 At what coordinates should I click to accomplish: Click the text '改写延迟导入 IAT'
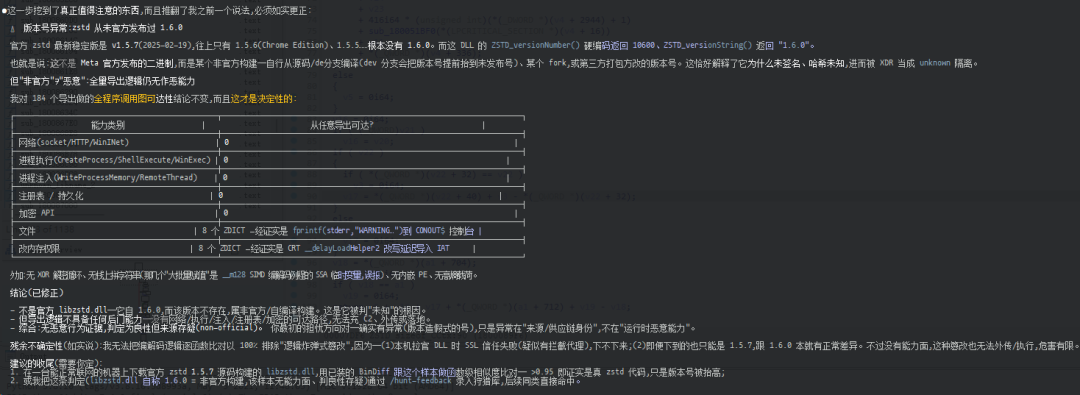416,249
